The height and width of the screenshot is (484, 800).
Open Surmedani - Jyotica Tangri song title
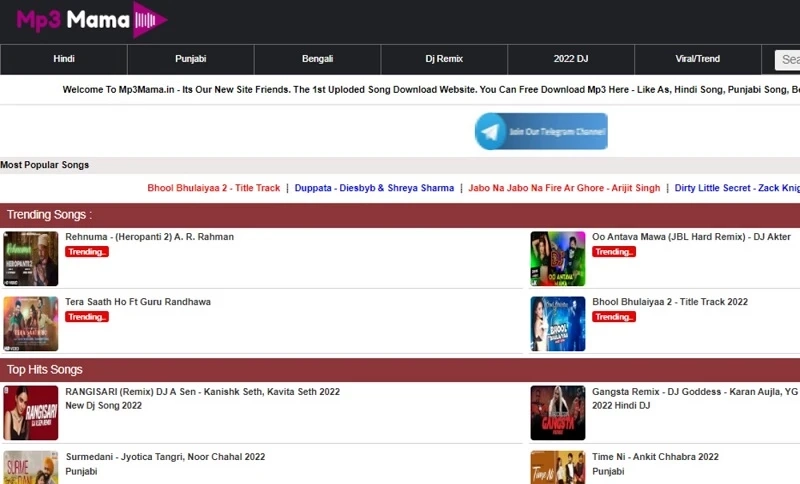[165, 457]
